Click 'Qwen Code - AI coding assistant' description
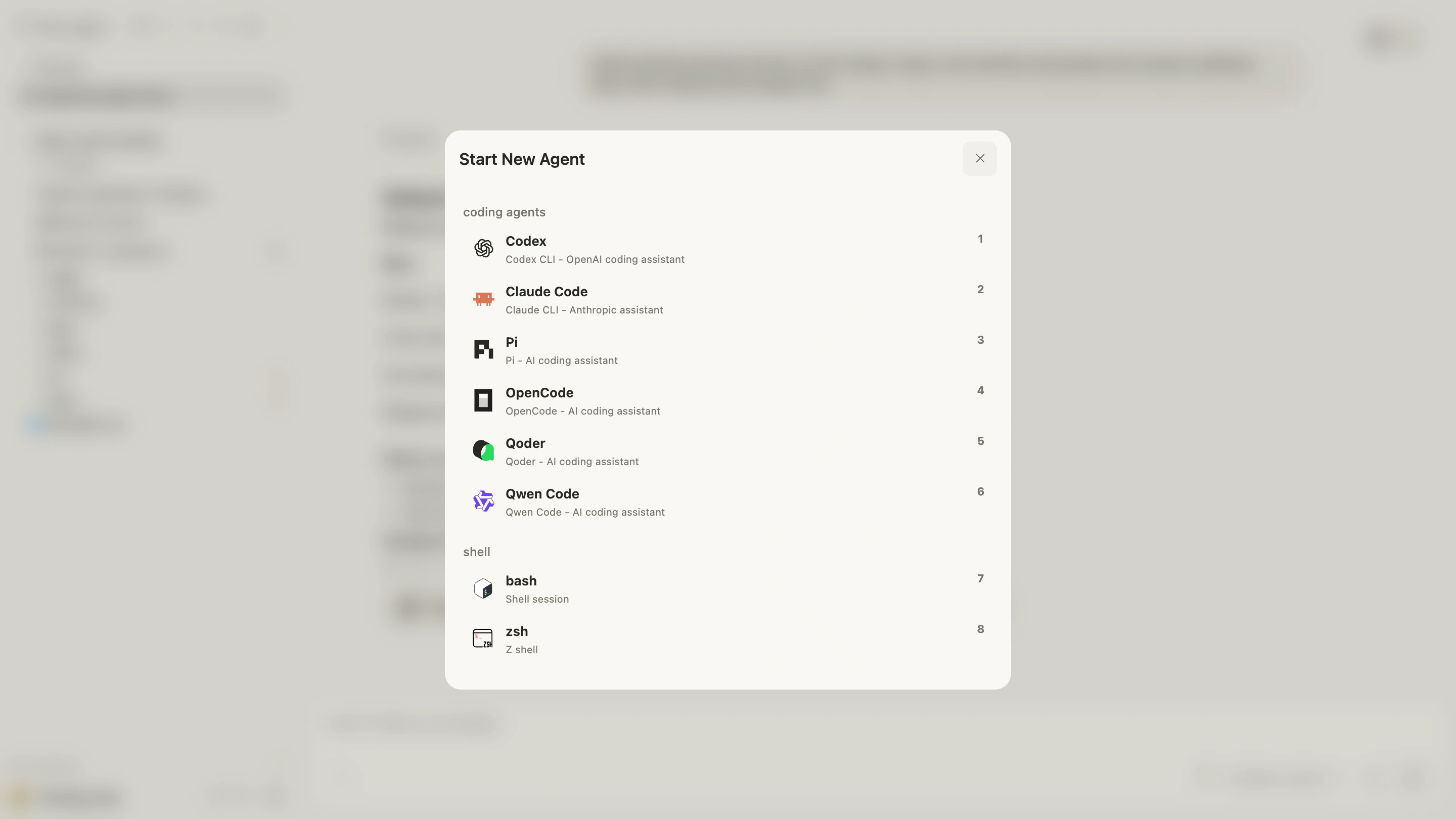1456x819 pixels. pyautogui.click(x=585, y=512)
